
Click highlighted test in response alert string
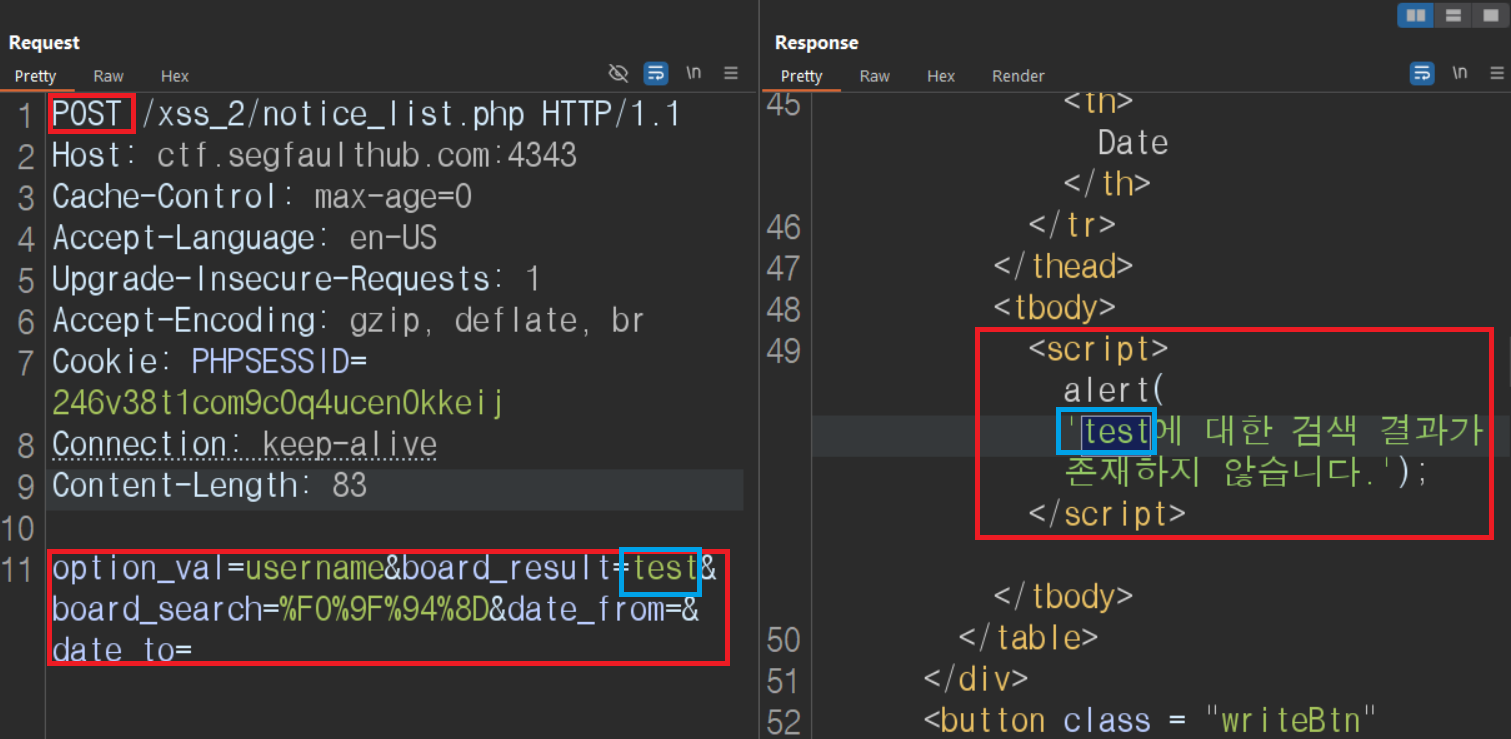pos(1116,431)
